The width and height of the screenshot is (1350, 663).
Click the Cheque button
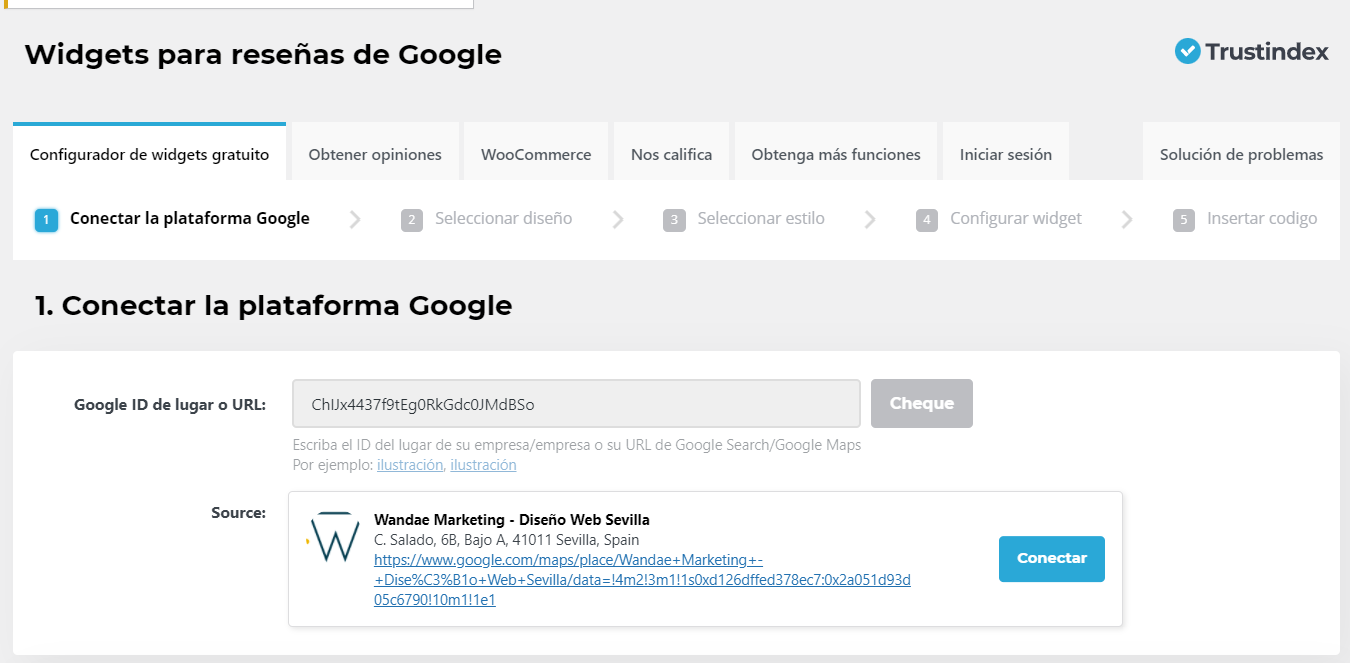(x=922, y=403)
